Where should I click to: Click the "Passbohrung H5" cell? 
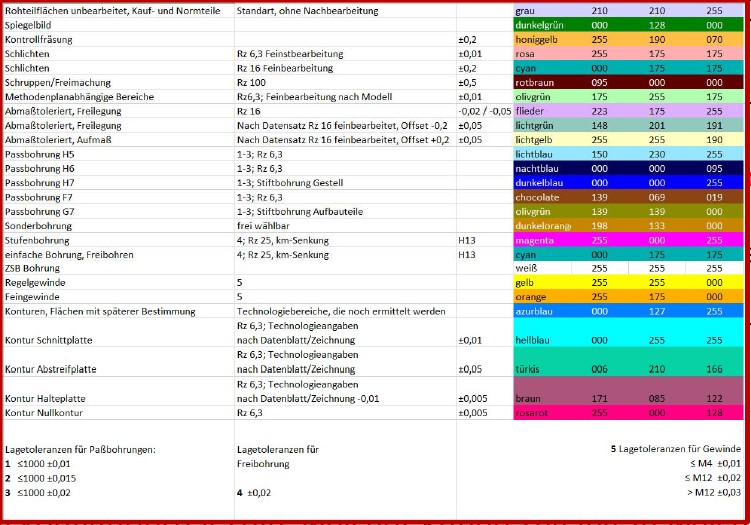(x=119, y=154)
